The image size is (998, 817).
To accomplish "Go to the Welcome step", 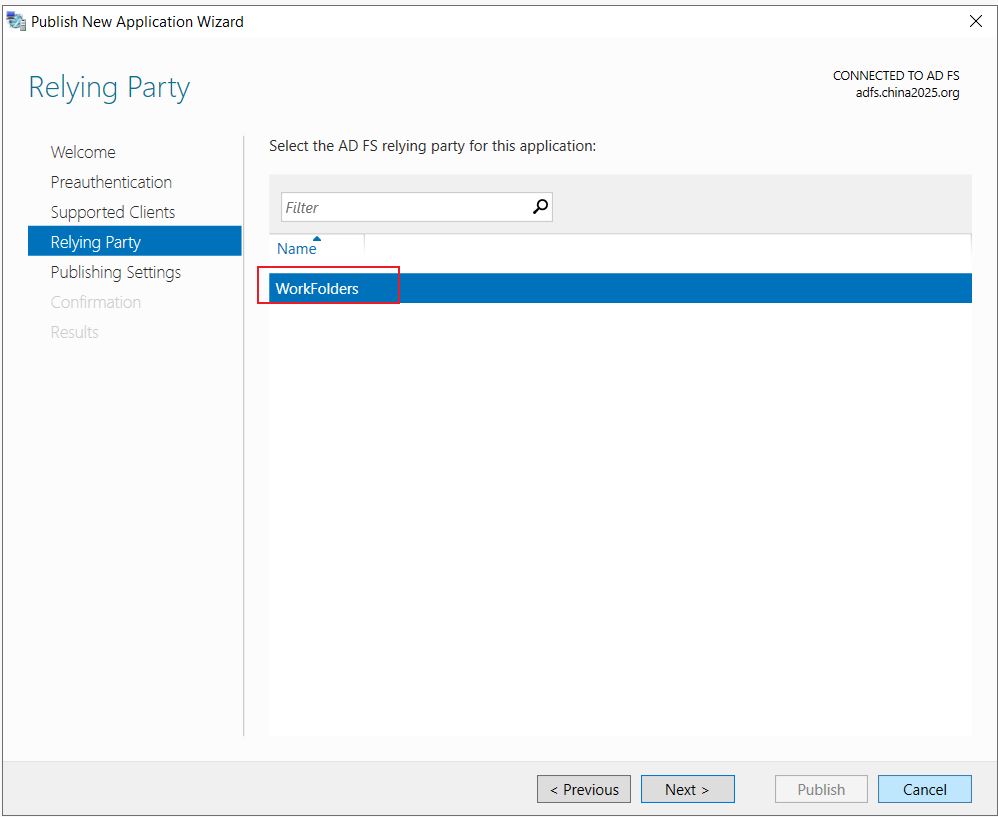I will pos(83,152).
